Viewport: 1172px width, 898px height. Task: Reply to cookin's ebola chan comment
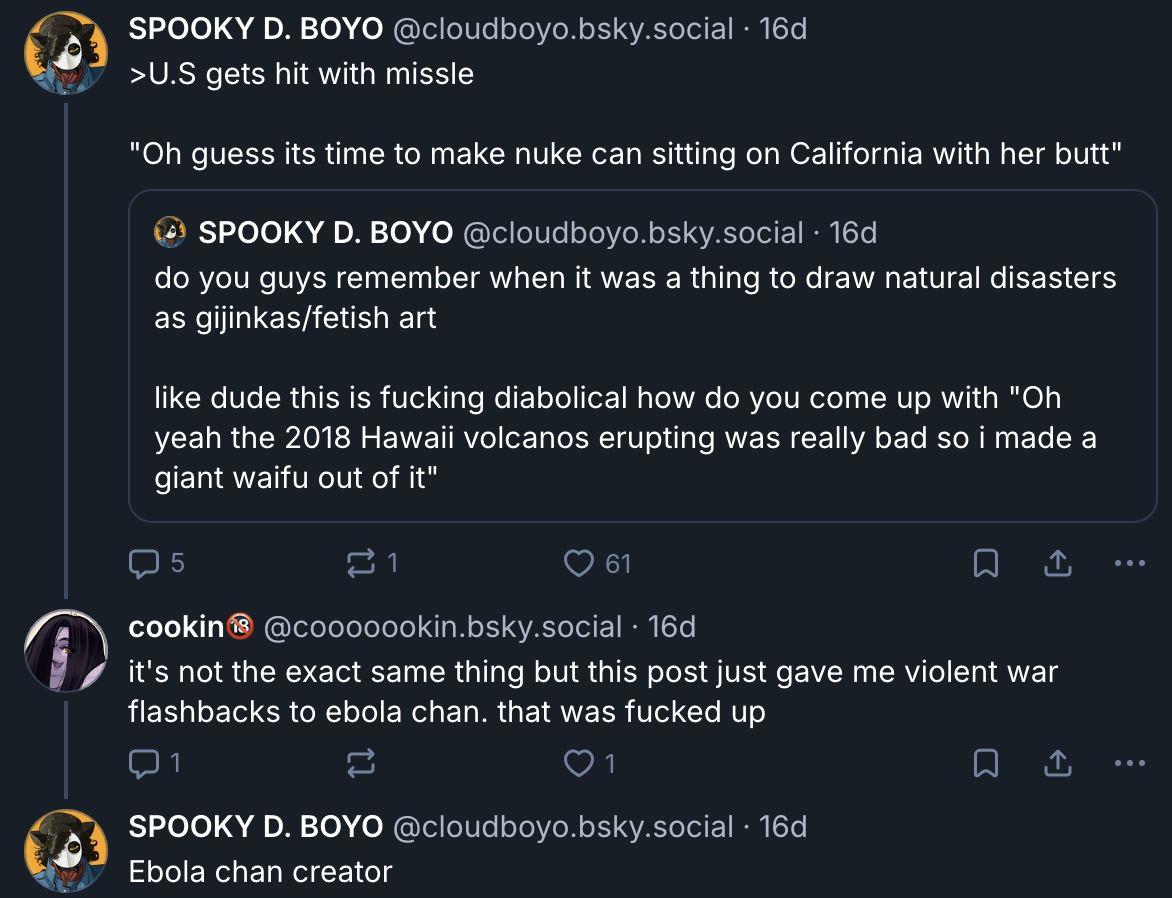coord(145,764)
